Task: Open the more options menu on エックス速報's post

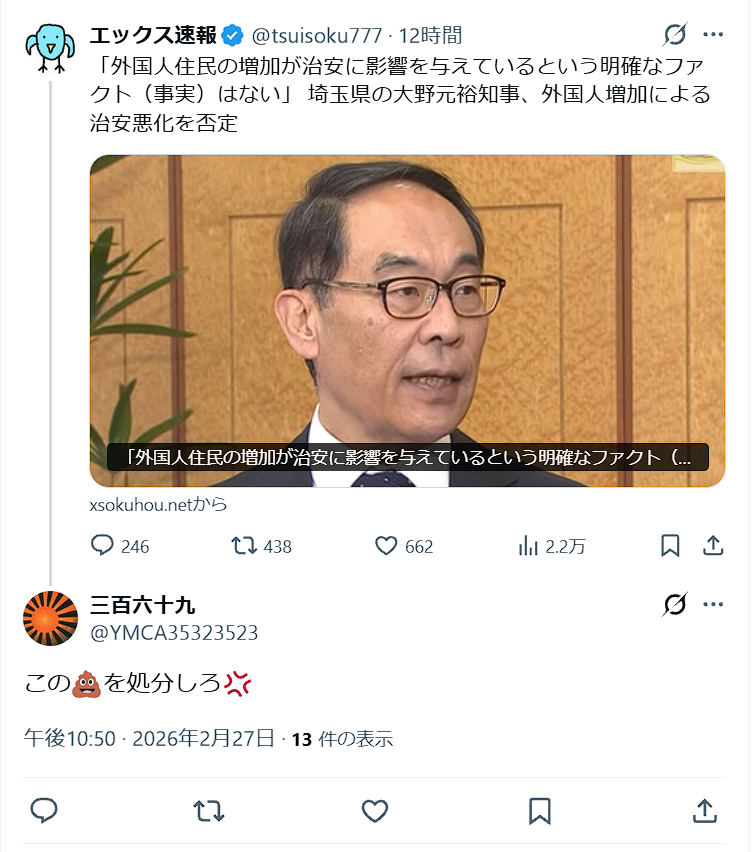Action: (713, 35)
